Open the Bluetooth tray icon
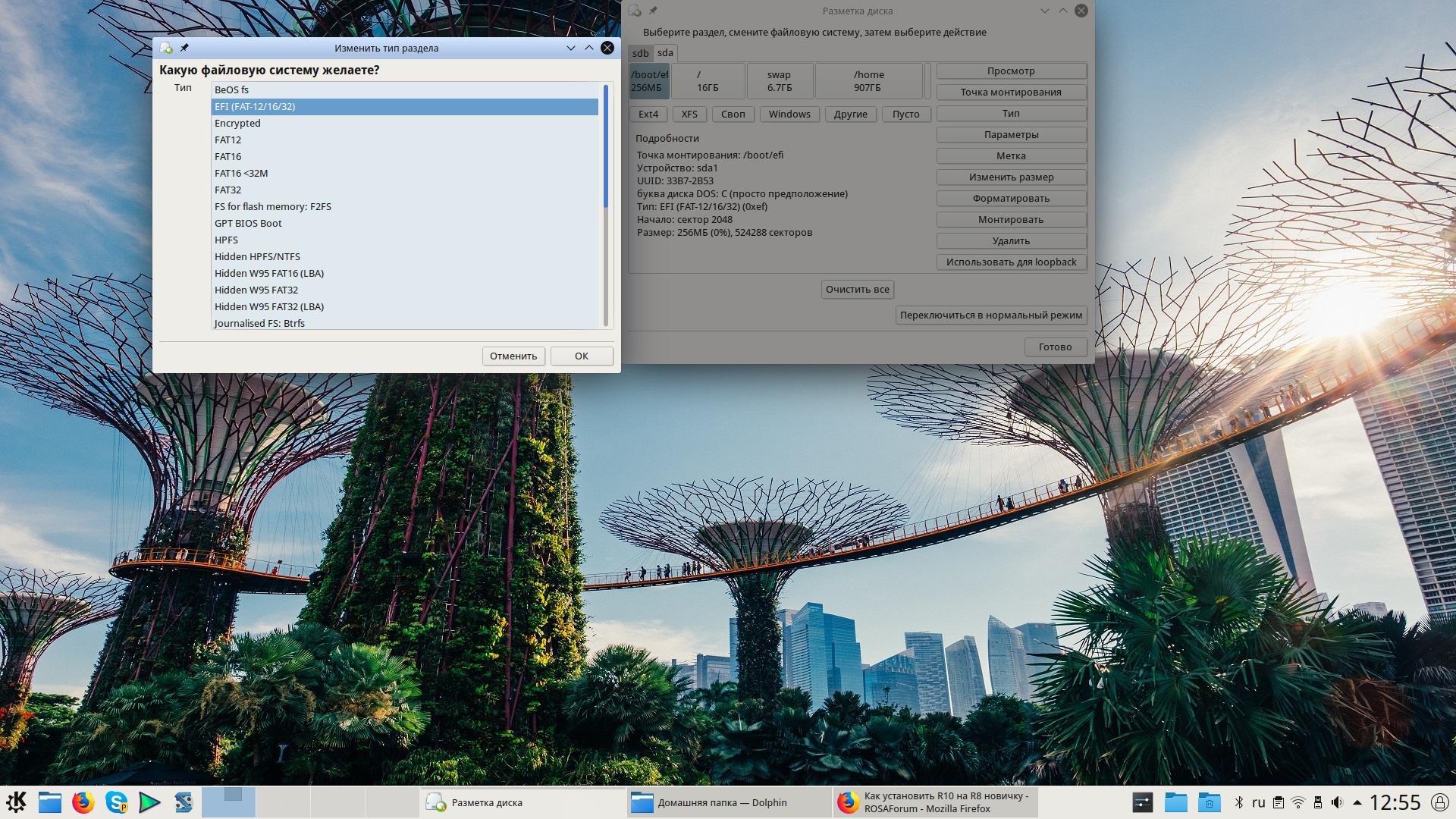1456x819 pixels. (x=1238, y=802)
